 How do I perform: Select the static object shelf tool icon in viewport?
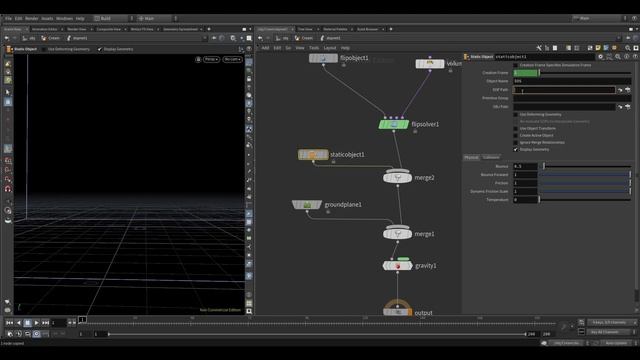click(x=8, y=49)
